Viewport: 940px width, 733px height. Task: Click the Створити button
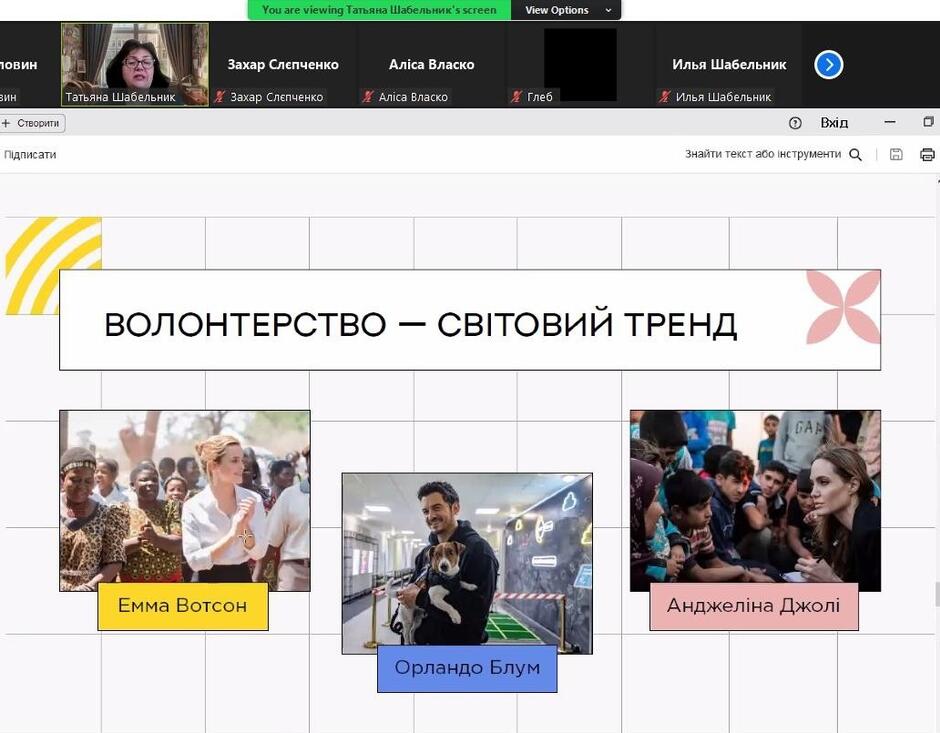[32, 123]
